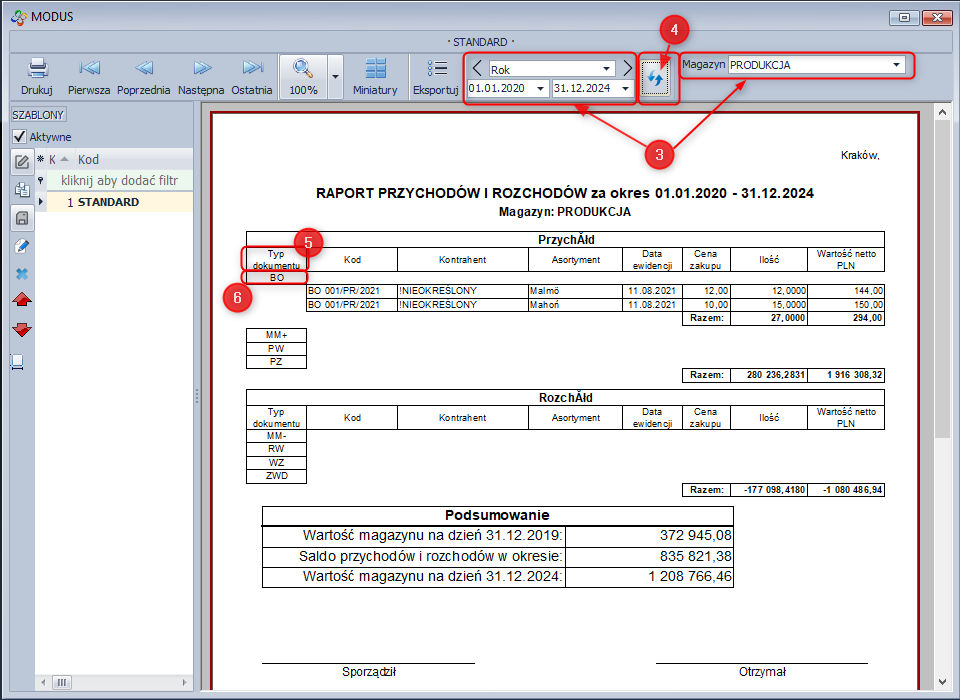
Task: Click the 'kliknij aby dodać filtr' filter row
Action: [119, 181]
